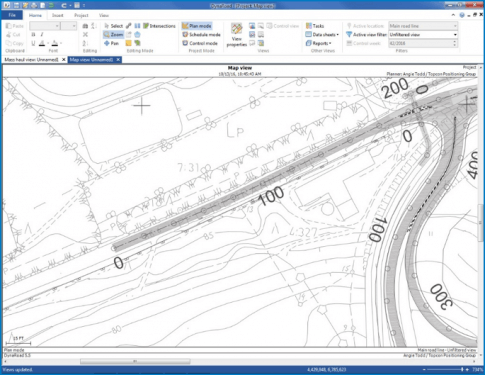This screenshot has height=375, width=485.
Task: Open the File menu button
Action: [12, 15]
